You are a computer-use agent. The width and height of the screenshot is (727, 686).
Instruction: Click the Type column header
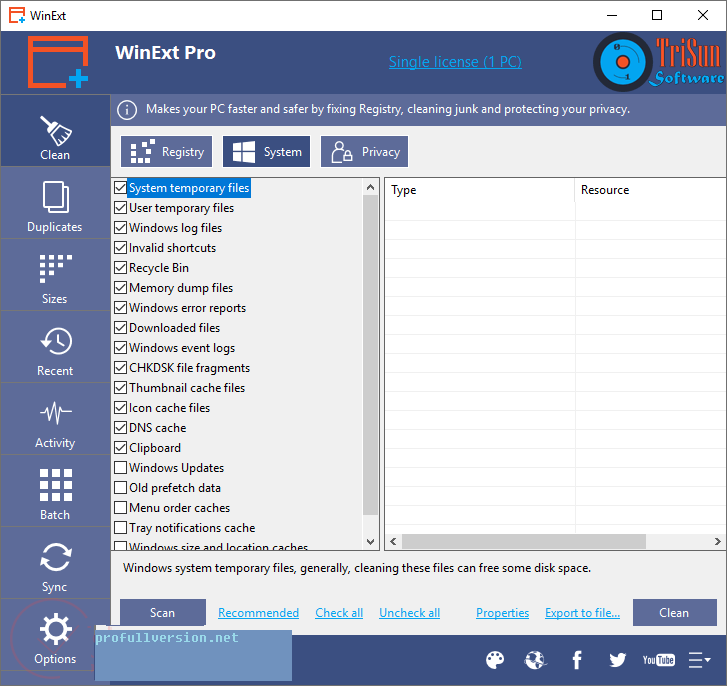click(480, 190)
